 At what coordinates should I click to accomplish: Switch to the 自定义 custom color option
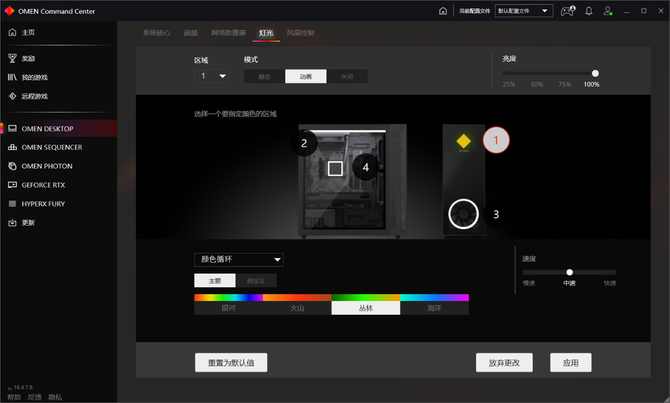tap(257, 281)
